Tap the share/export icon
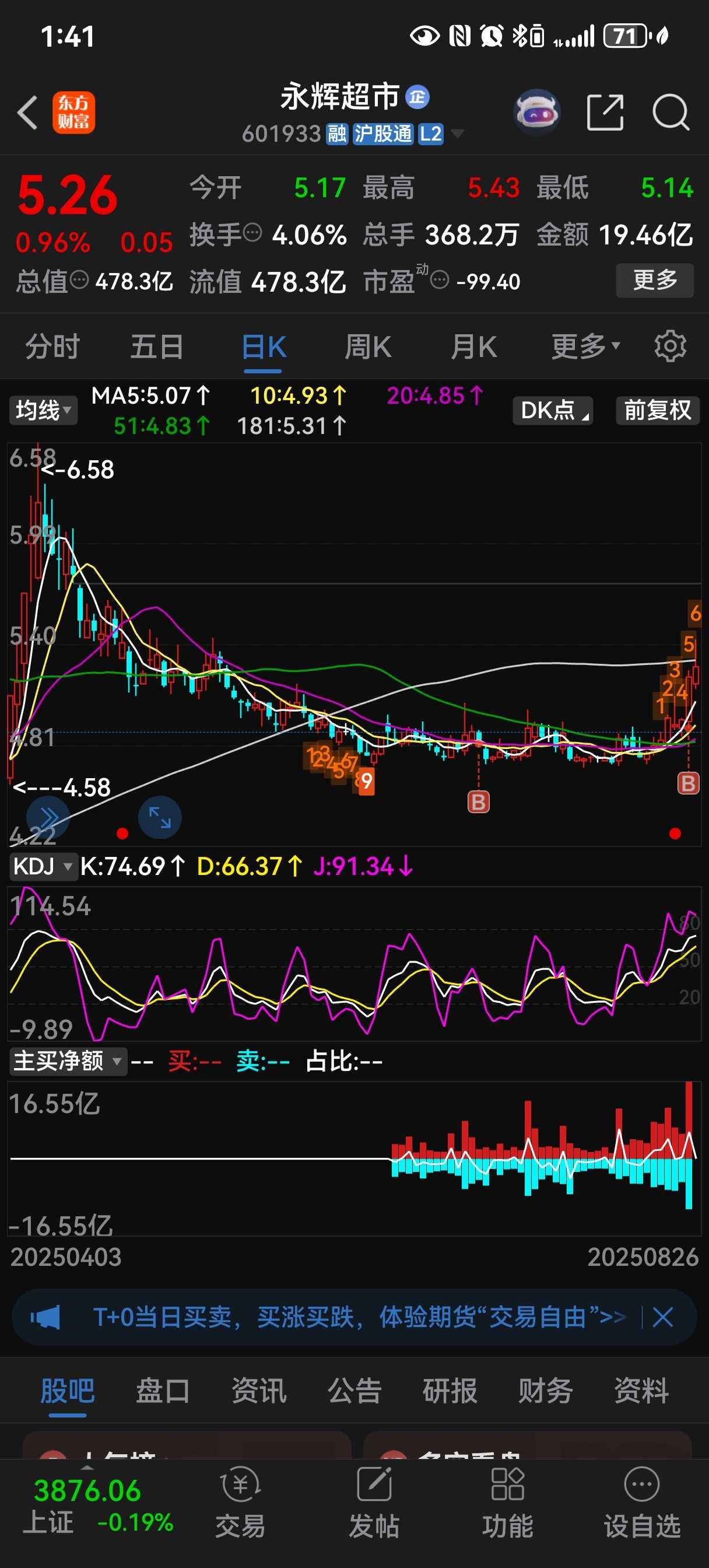This screenshot has width=709, height=1568. click(605, 113)
